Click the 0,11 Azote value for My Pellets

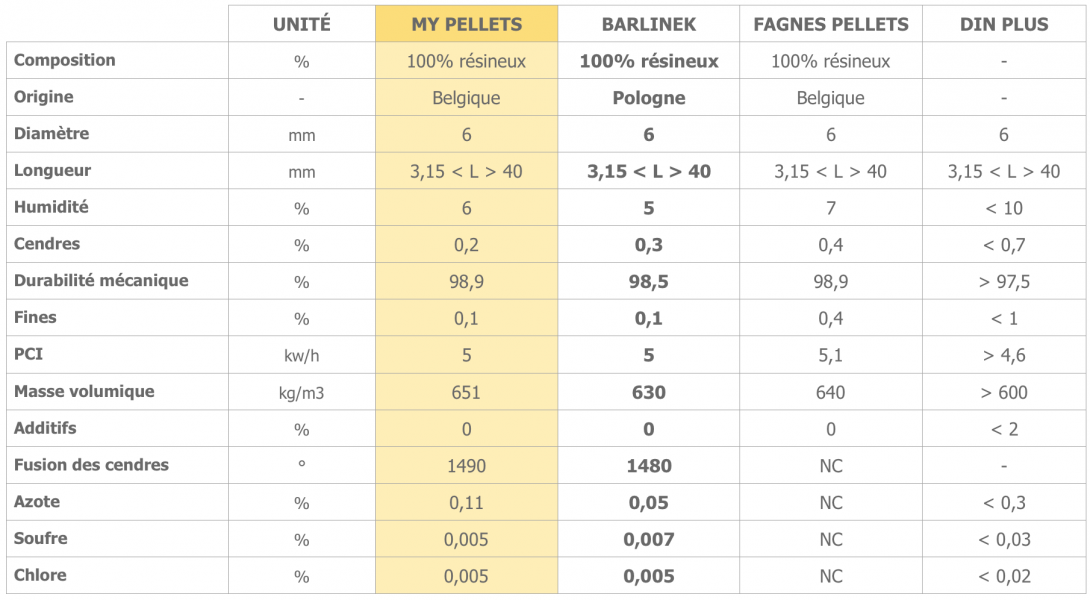[466, 503]
